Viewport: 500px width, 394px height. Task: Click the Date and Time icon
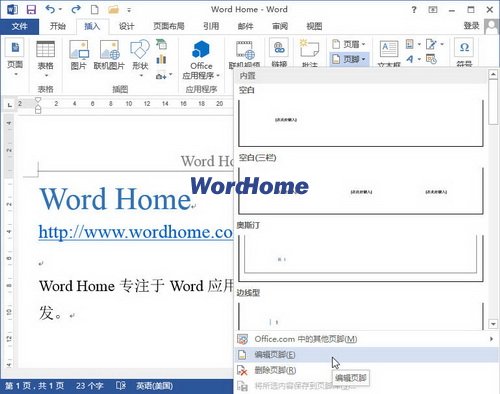(431, 59)
